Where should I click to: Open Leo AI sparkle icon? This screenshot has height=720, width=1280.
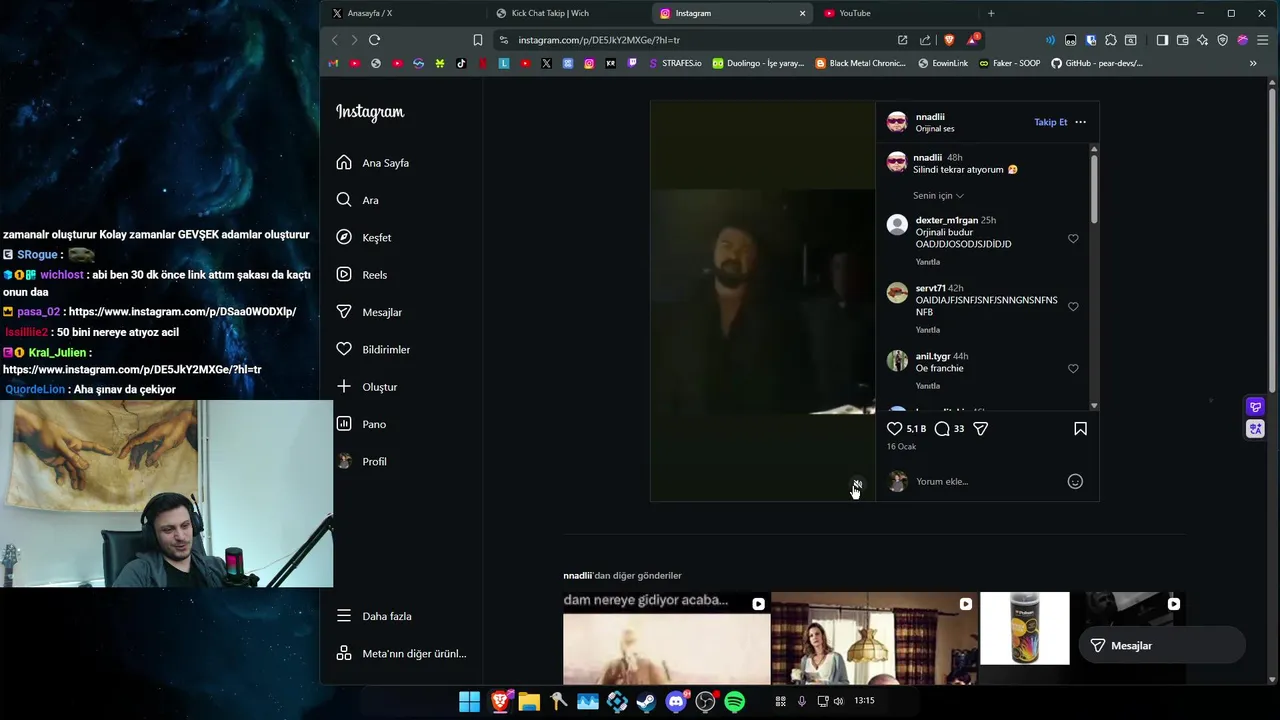[1202, 40]
